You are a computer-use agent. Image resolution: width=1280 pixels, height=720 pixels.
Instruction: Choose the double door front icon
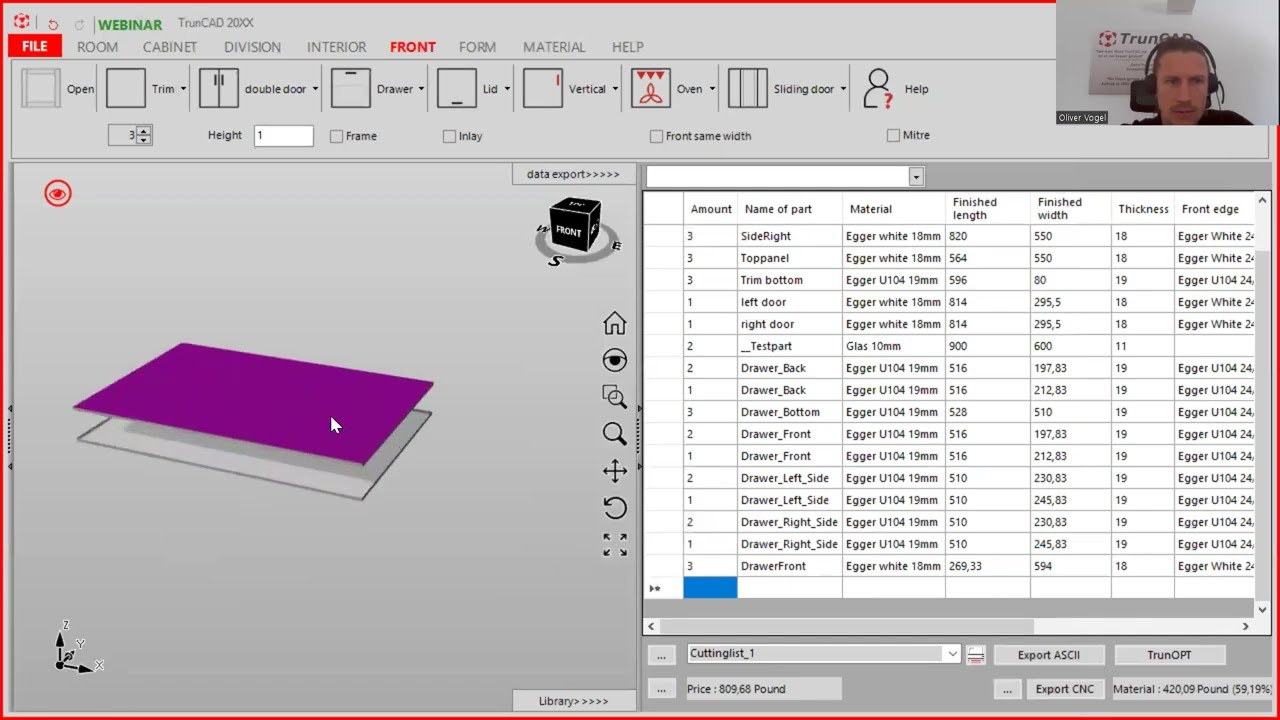pos(218,88)
